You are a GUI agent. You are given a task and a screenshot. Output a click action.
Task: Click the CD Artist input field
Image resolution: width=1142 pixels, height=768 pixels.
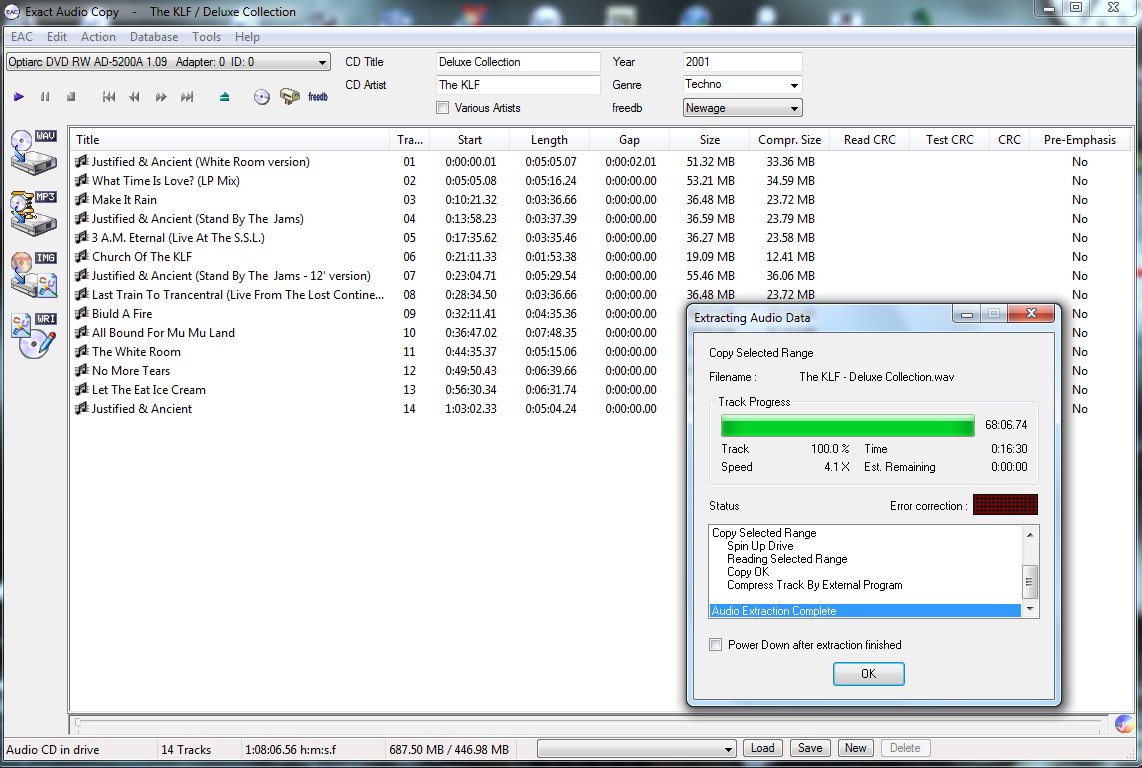click(x=518, y=85)
